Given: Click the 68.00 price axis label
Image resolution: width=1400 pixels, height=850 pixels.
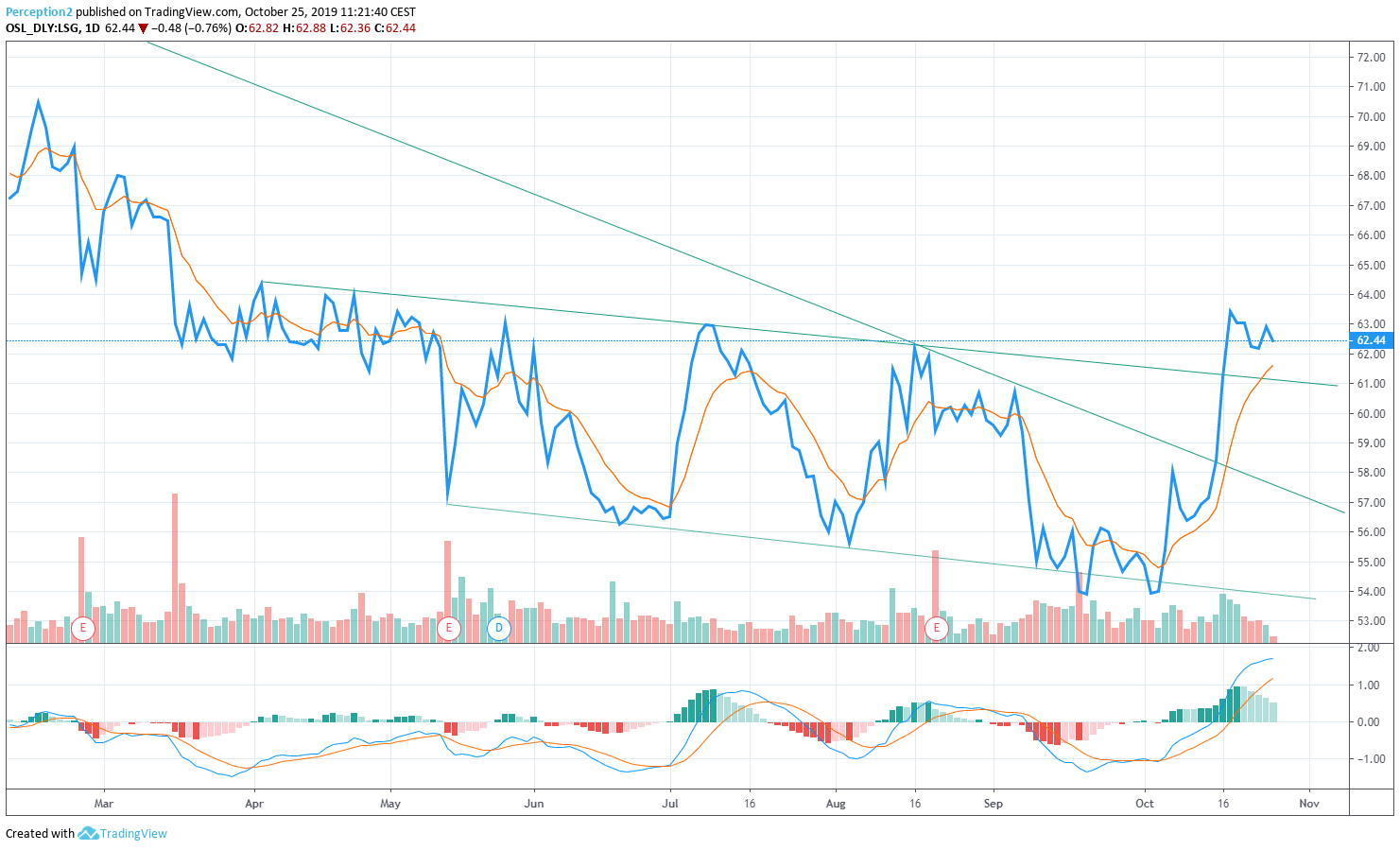Looking at the screenshot, I should tap(1371, 176).
